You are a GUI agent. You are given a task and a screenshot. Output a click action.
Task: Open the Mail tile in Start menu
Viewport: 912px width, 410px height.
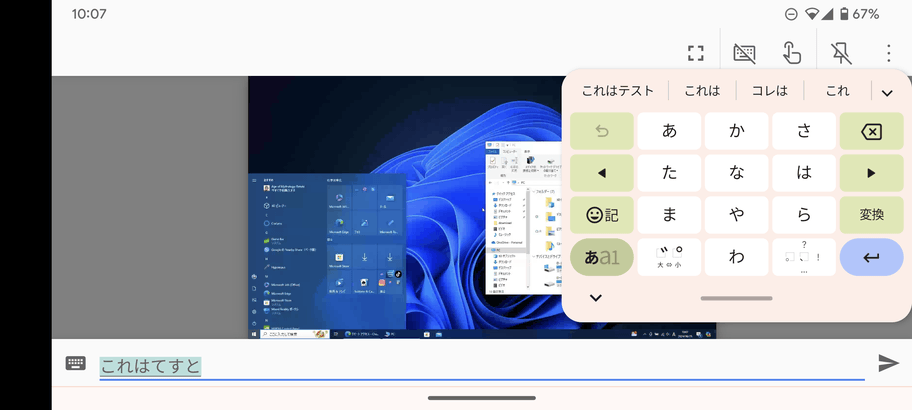pos(390,198)
